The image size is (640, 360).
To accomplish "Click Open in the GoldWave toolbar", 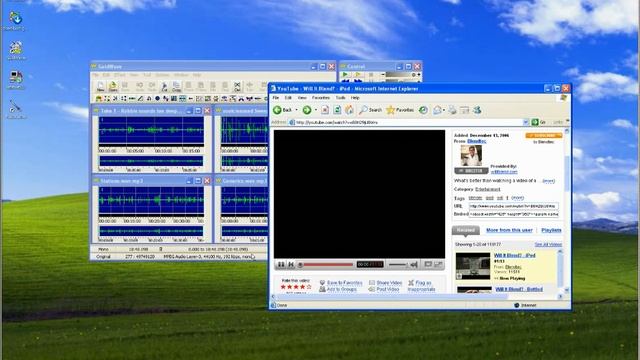I will coord(113,86).
